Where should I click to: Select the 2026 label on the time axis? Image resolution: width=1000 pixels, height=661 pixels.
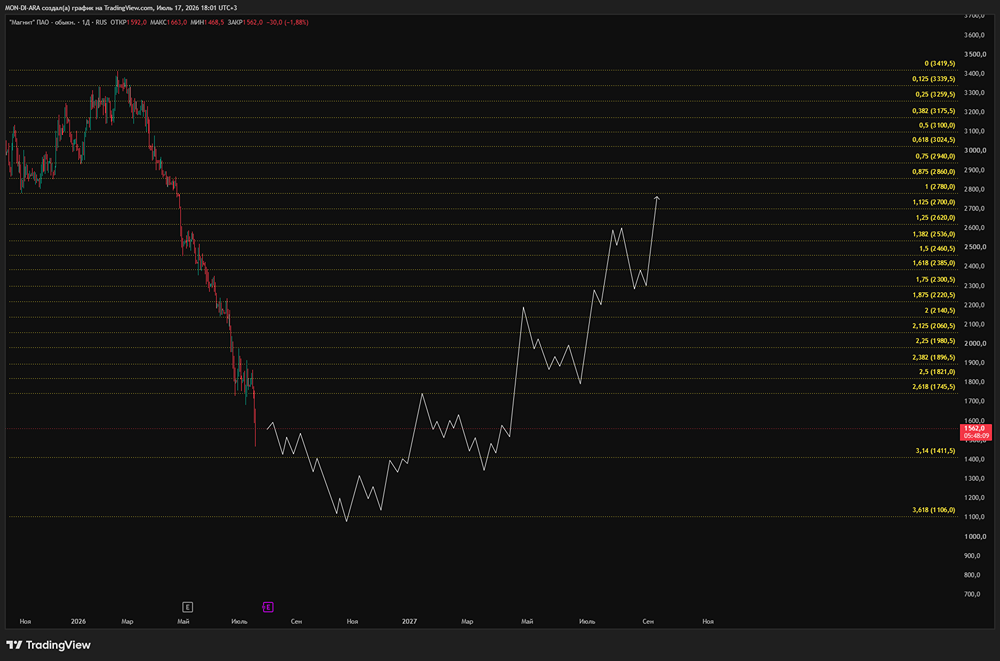coord(78,621)
